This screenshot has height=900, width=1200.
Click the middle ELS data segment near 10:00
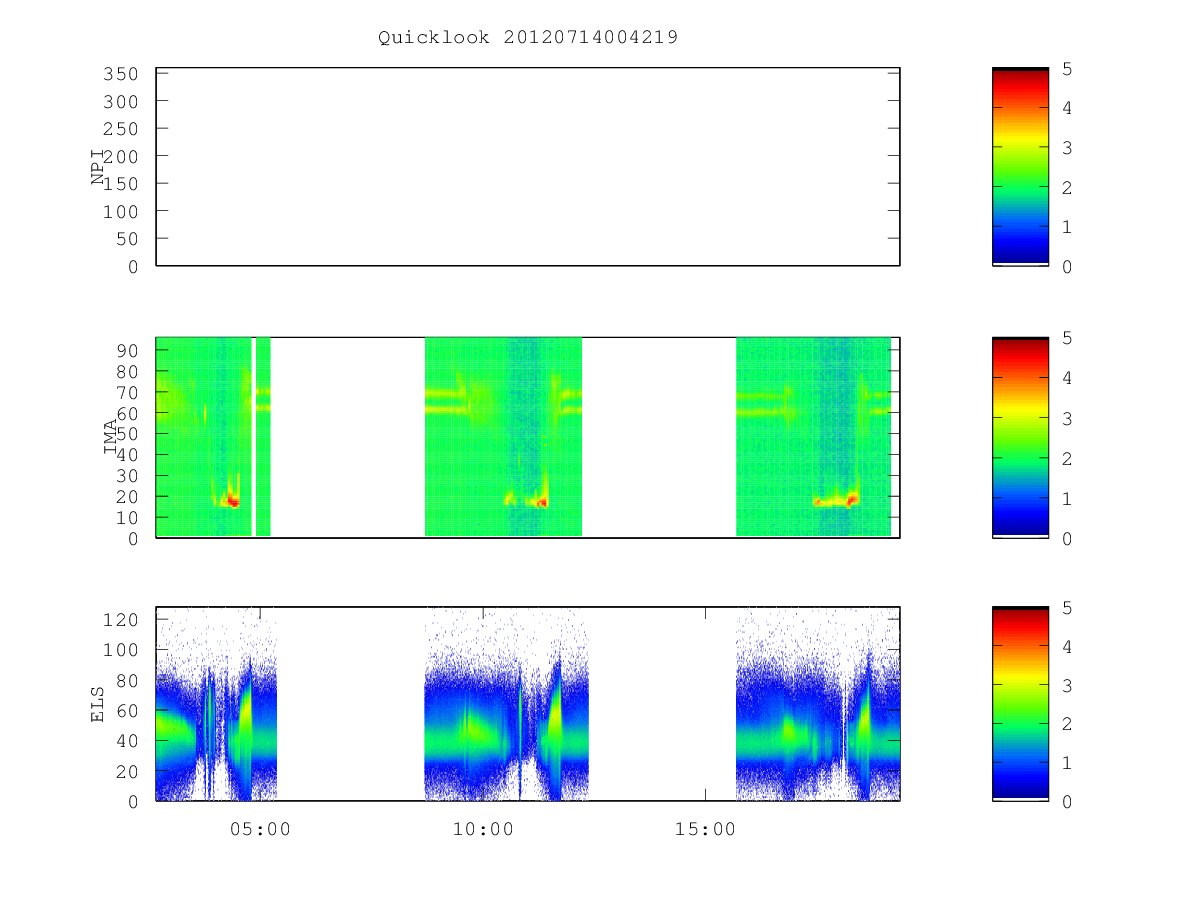coord(507,704)
